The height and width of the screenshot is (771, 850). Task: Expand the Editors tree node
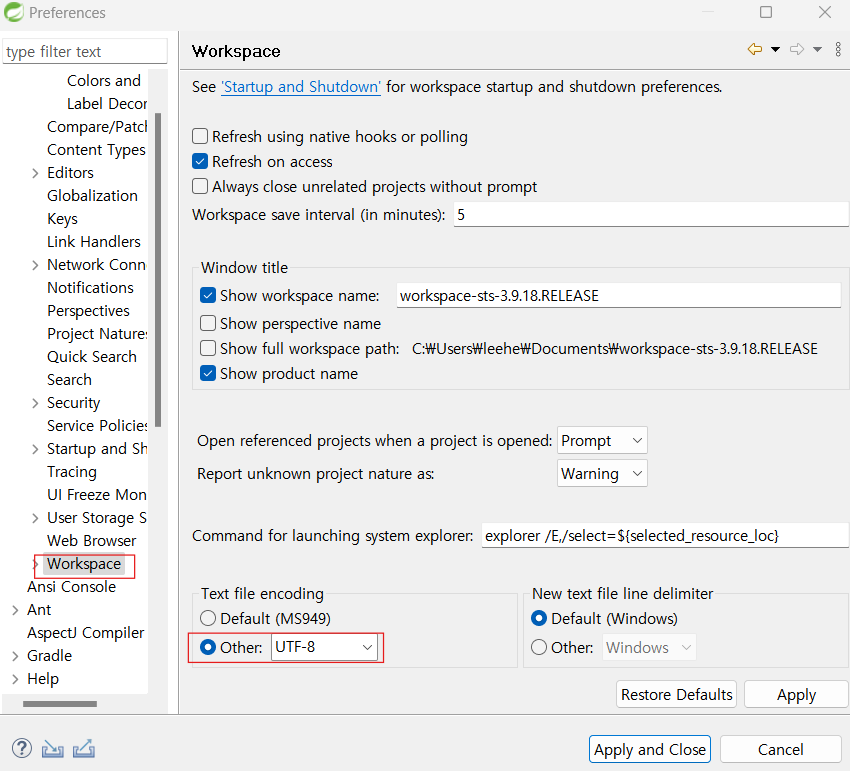click(x=35, y=173)
